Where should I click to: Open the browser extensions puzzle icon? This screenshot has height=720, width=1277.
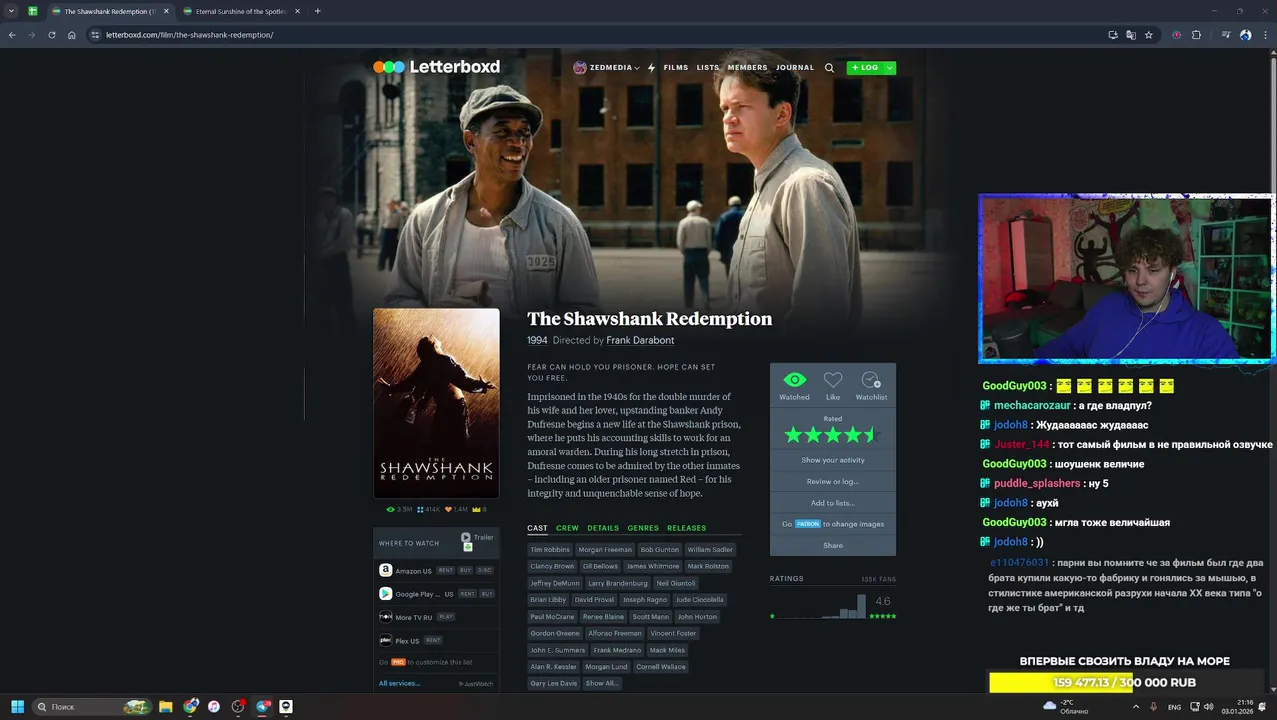1196,35
